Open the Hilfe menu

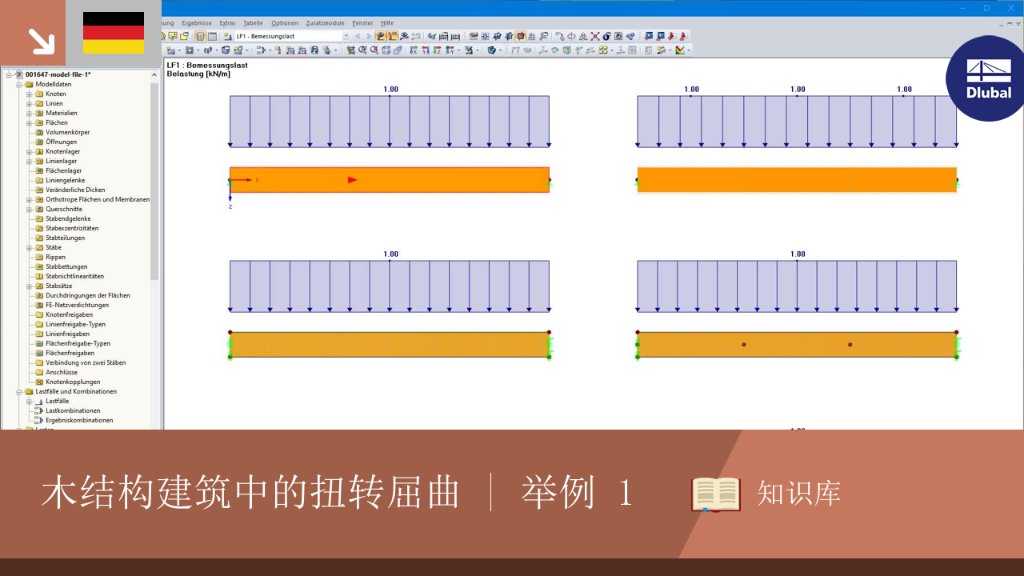[x=387, y=23]
